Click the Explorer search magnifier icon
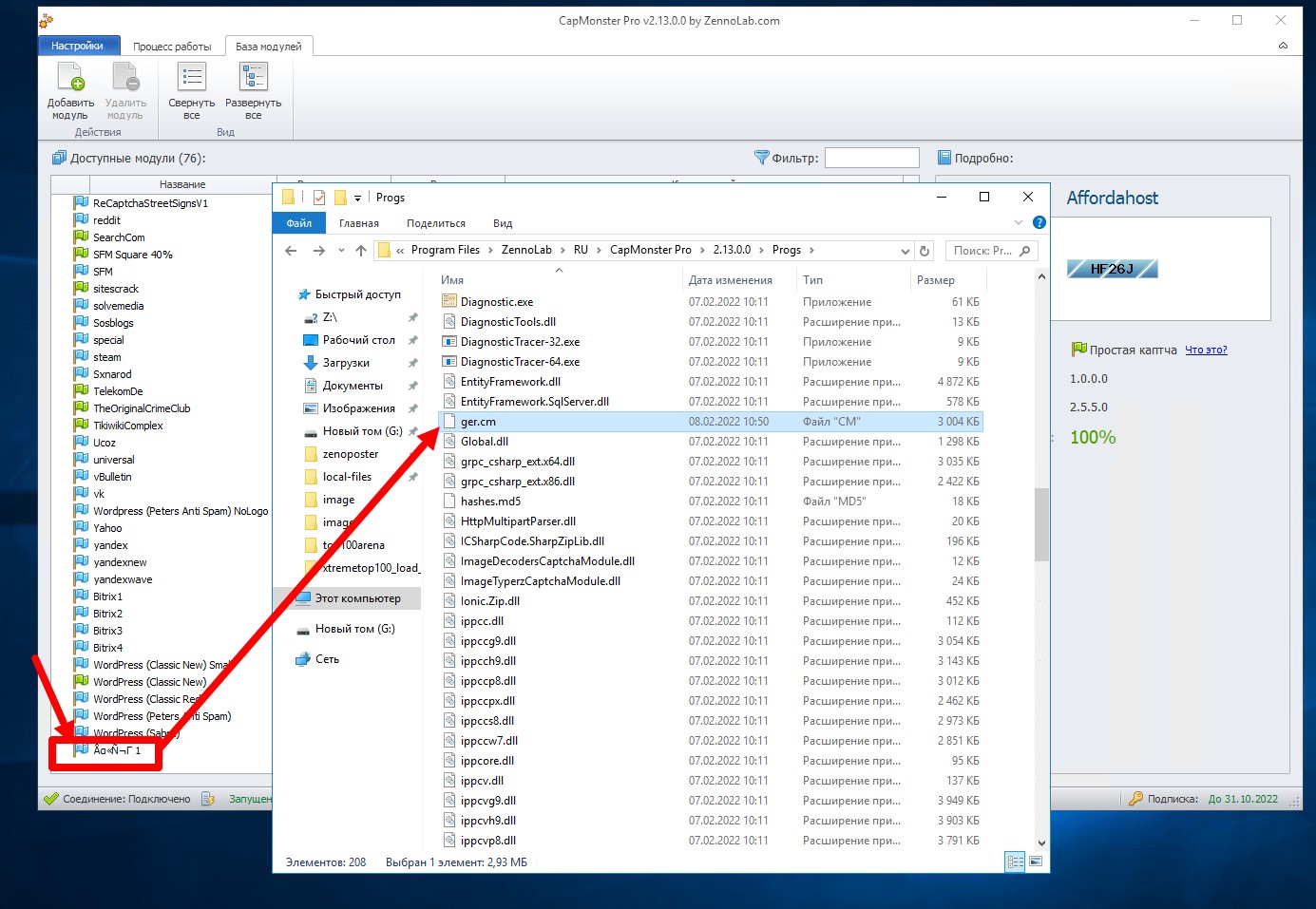This screenshot has width=1316, height=909. coord(1024,251)
